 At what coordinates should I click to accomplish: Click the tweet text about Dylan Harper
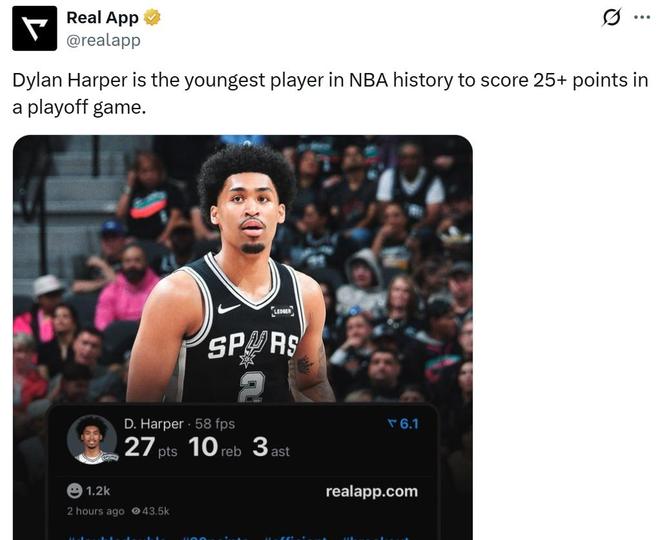[330, 92]
